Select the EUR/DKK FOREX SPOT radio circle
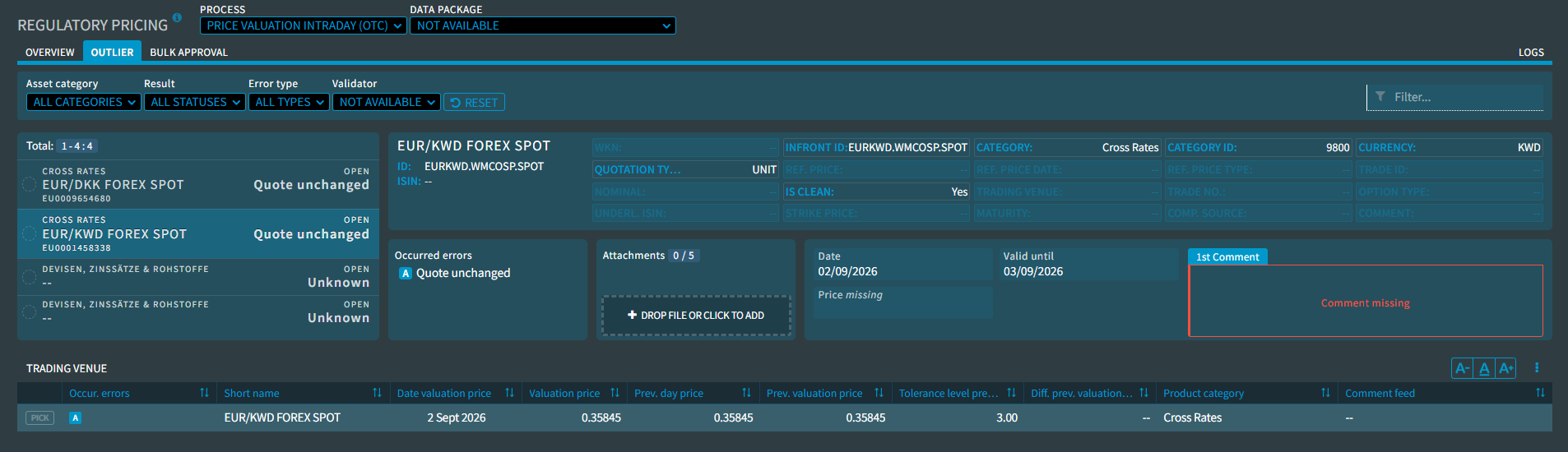Image resolution: width=1568 pixels, height=452 pixels. pyautogui.click(x=30, y=185)
